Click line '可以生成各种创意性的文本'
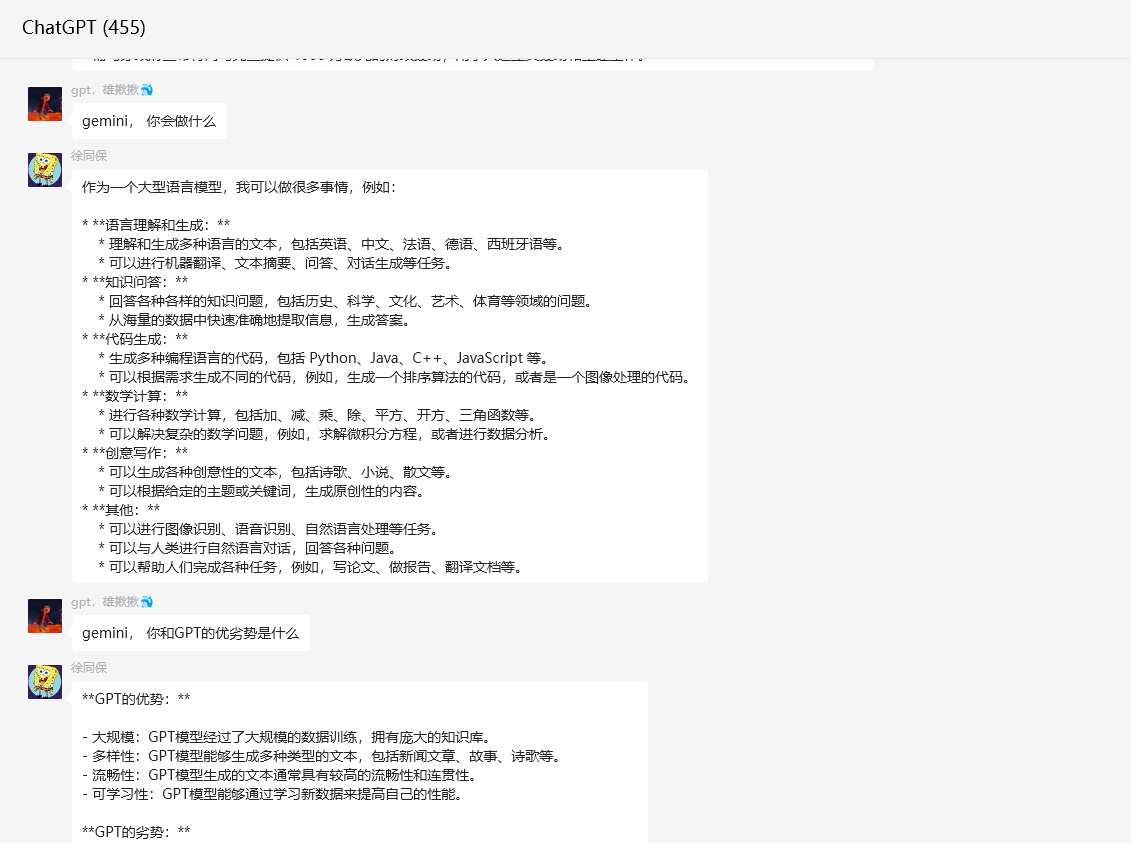1131x843 pixels. (276, 472)
